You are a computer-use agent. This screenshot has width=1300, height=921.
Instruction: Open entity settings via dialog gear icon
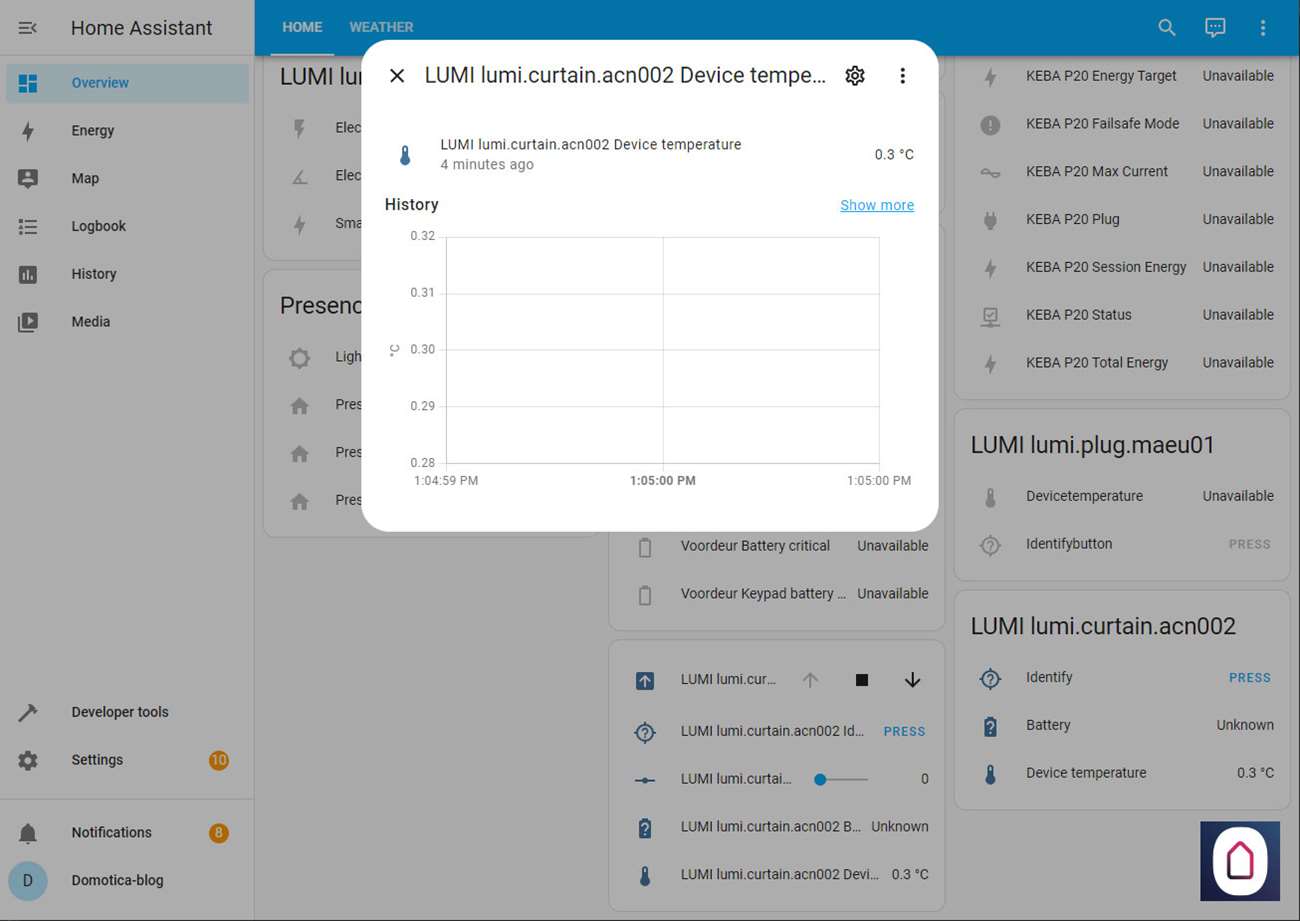click(x=855, y=76)
